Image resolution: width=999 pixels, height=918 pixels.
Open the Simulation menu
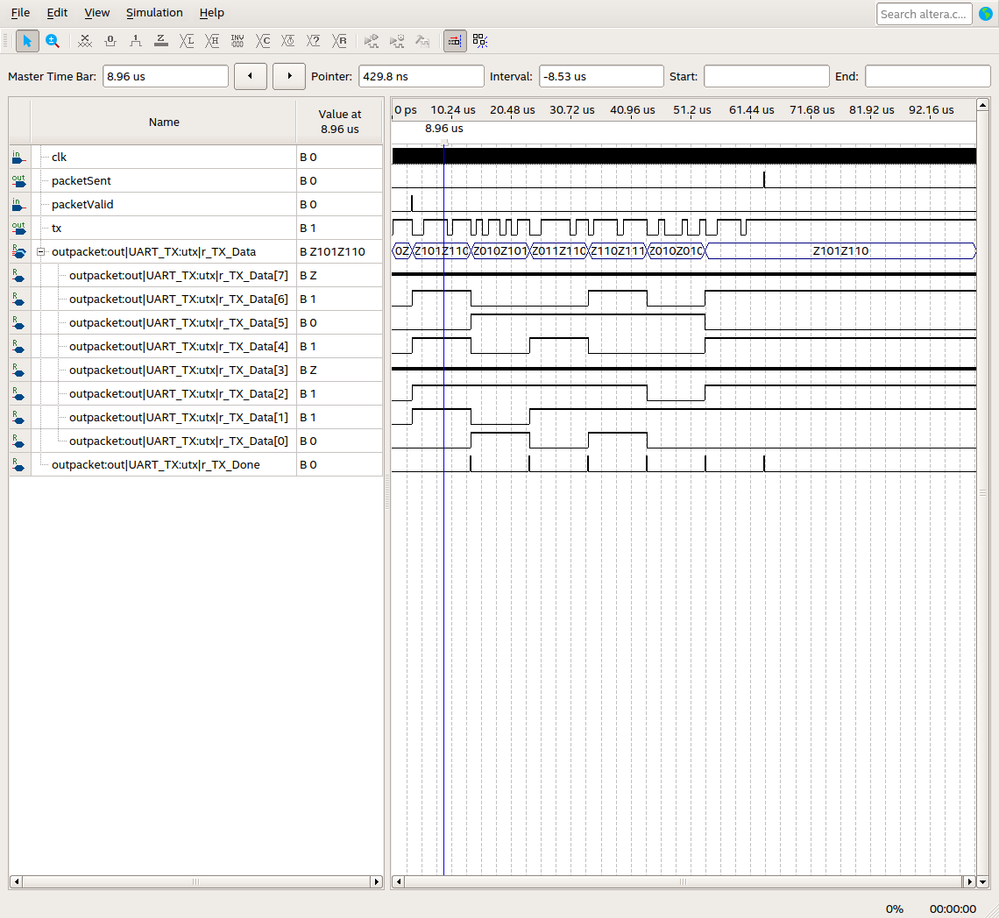pyautogui.click(x=154, y=13)
